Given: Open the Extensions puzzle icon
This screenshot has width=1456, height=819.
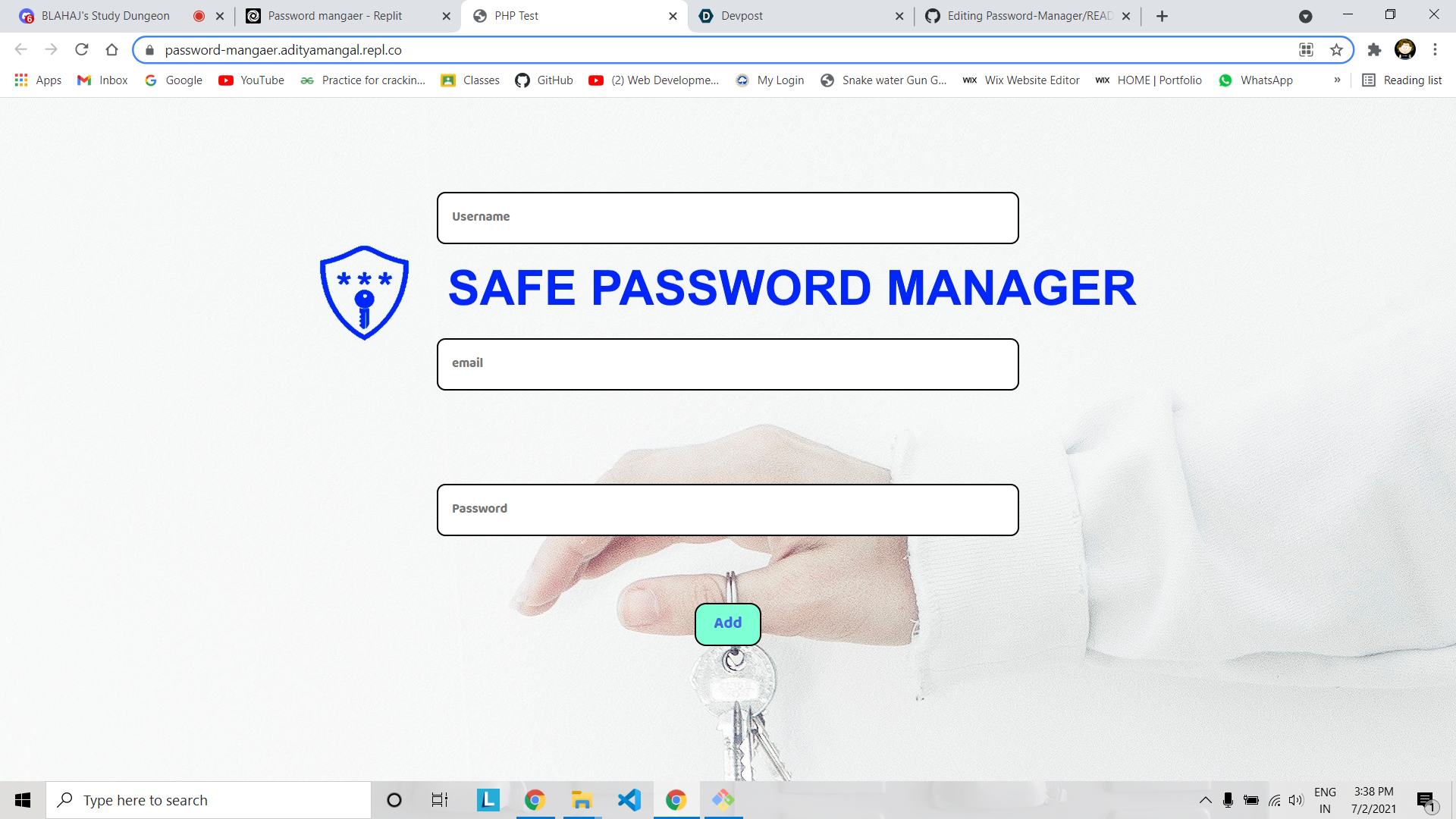Looking at the screenshot, I should [x=1374, y=50].
